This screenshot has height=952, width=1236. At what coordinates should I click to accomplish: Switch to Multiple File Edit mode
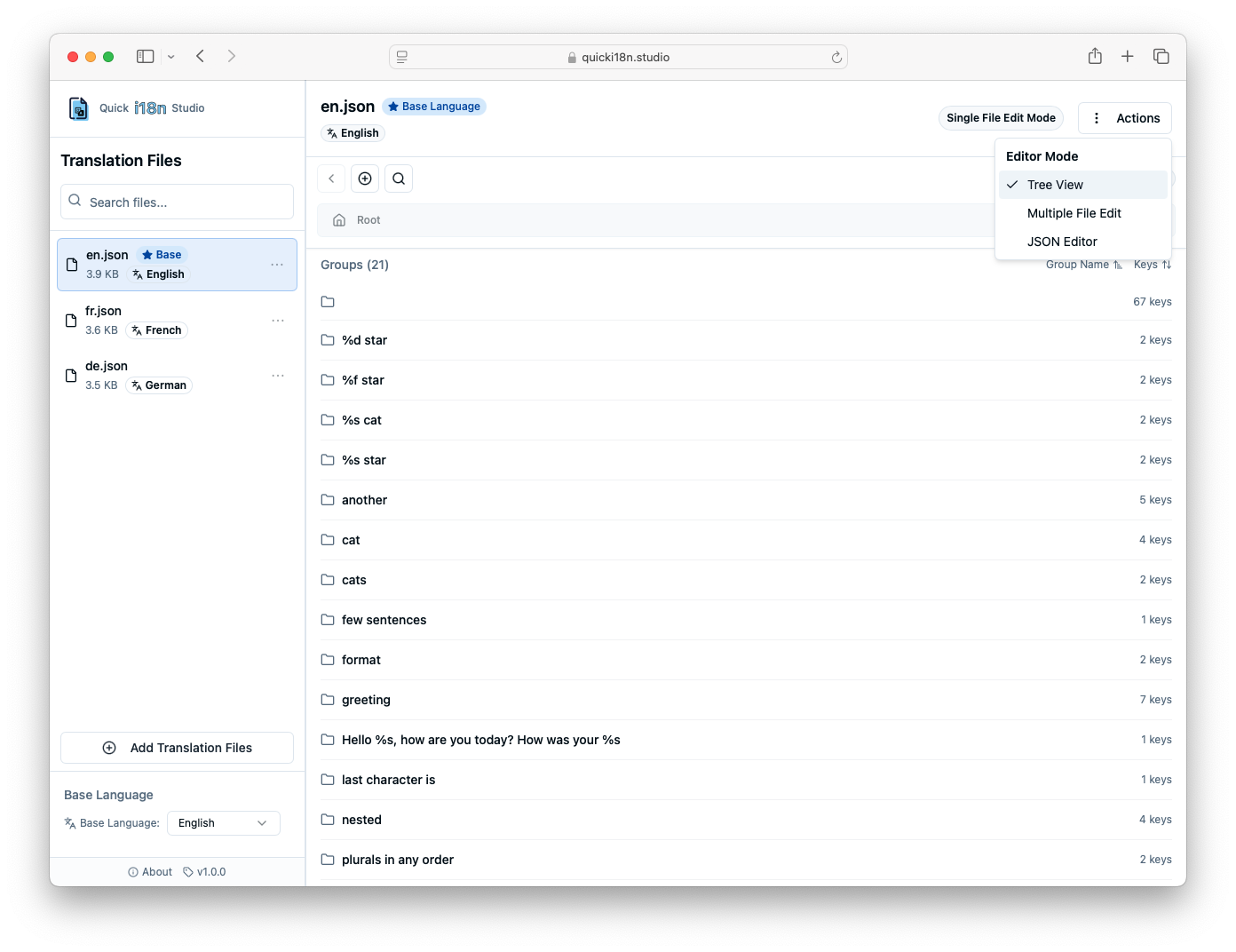tap(1074, 212)
